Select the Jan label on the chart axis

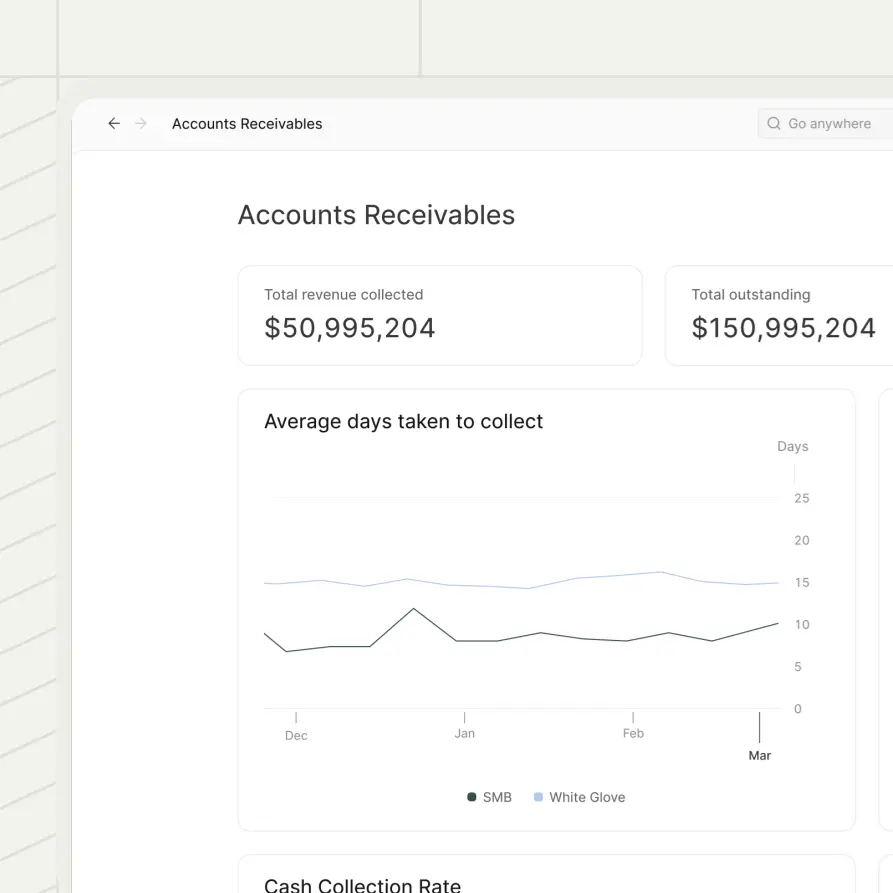(464, 732)
